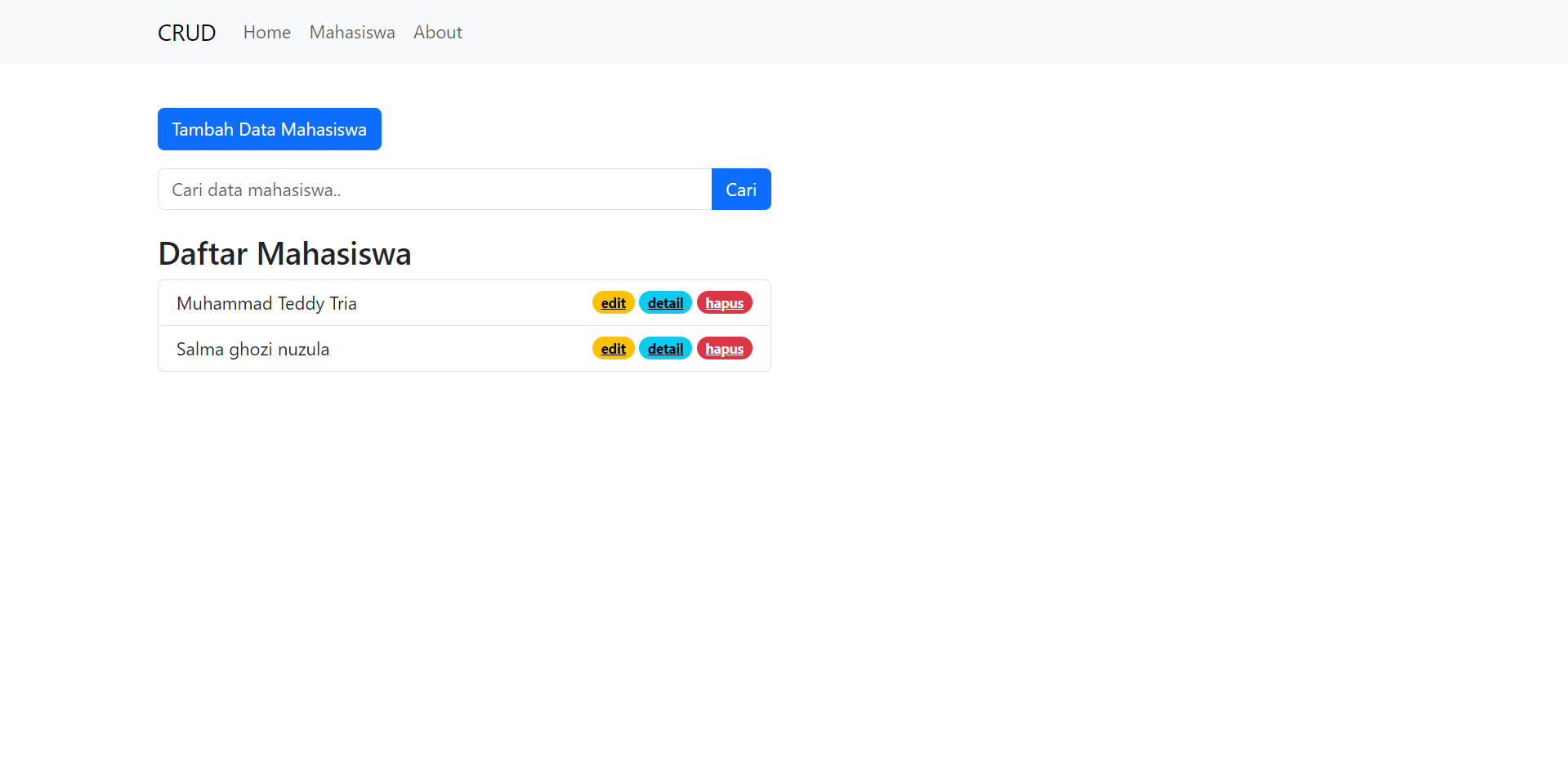The image size is (1568, 759).
Task: View detail for Muhammad Teddy Tria
Action: (x=665, y=303)
